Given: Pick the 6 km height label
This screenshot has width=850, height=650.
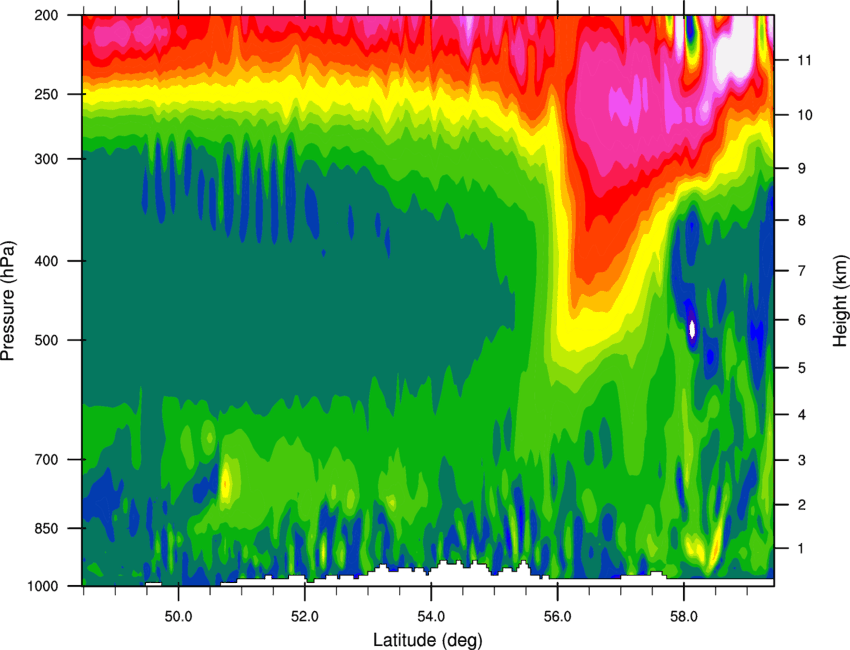Looking at the screenshot, I should coord(801,320).
